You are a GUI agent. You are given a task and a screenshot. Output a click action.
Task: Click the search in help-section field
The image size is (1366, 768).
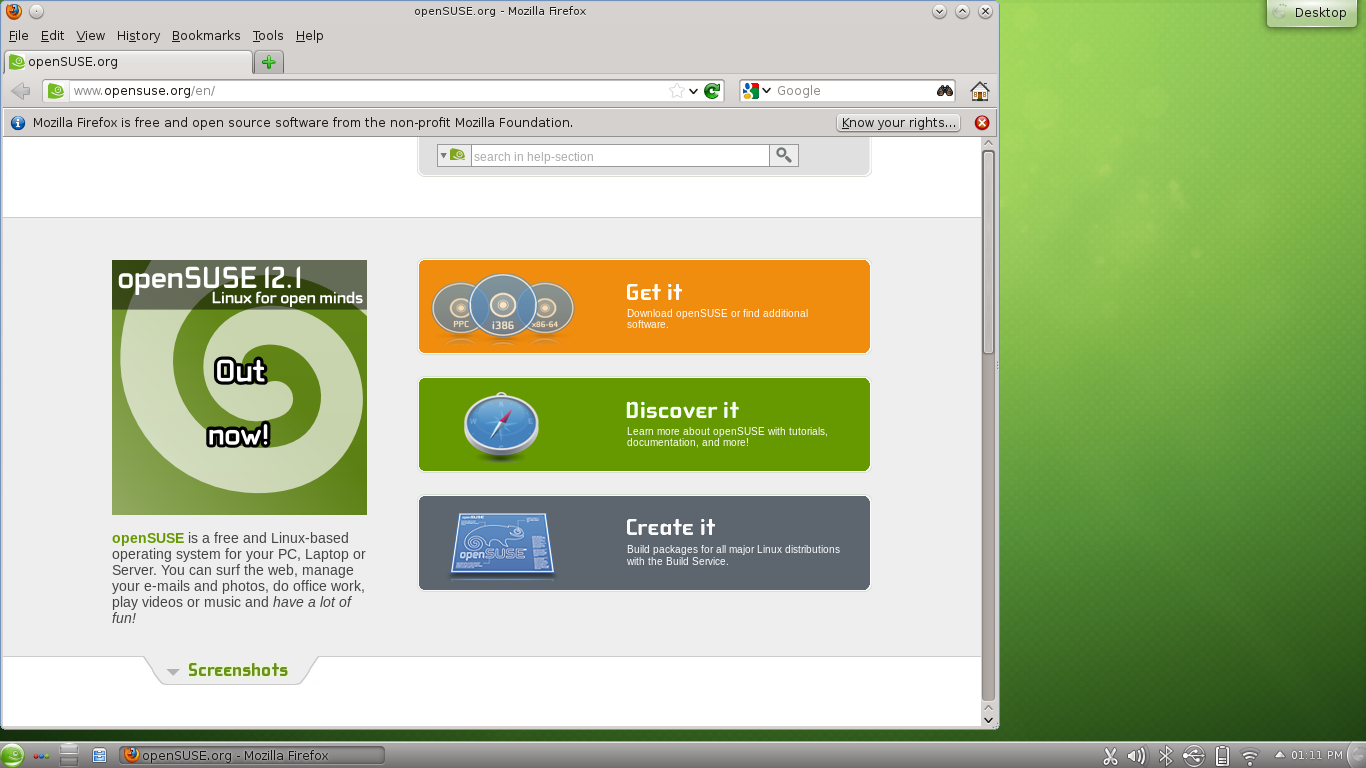[619, 156]
